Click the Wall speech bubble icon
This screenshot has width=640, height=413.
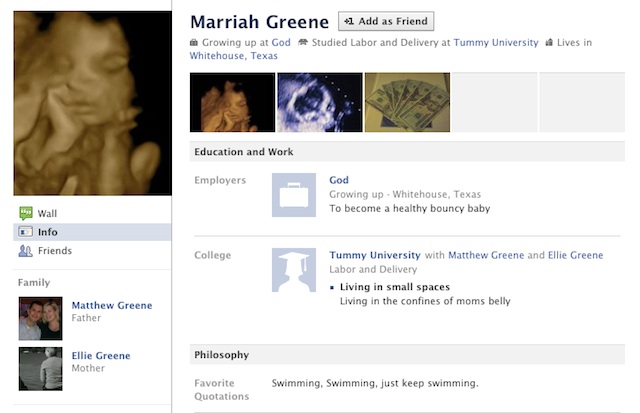pyautogui.click(x=26, y=213)
